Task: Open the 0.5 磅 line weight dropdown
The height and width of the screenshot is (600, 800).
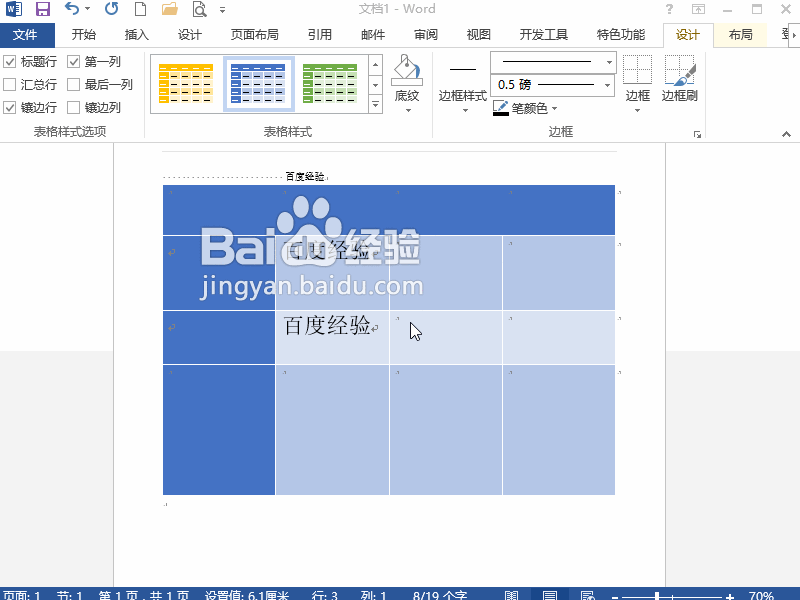Action: click(607, 85)
